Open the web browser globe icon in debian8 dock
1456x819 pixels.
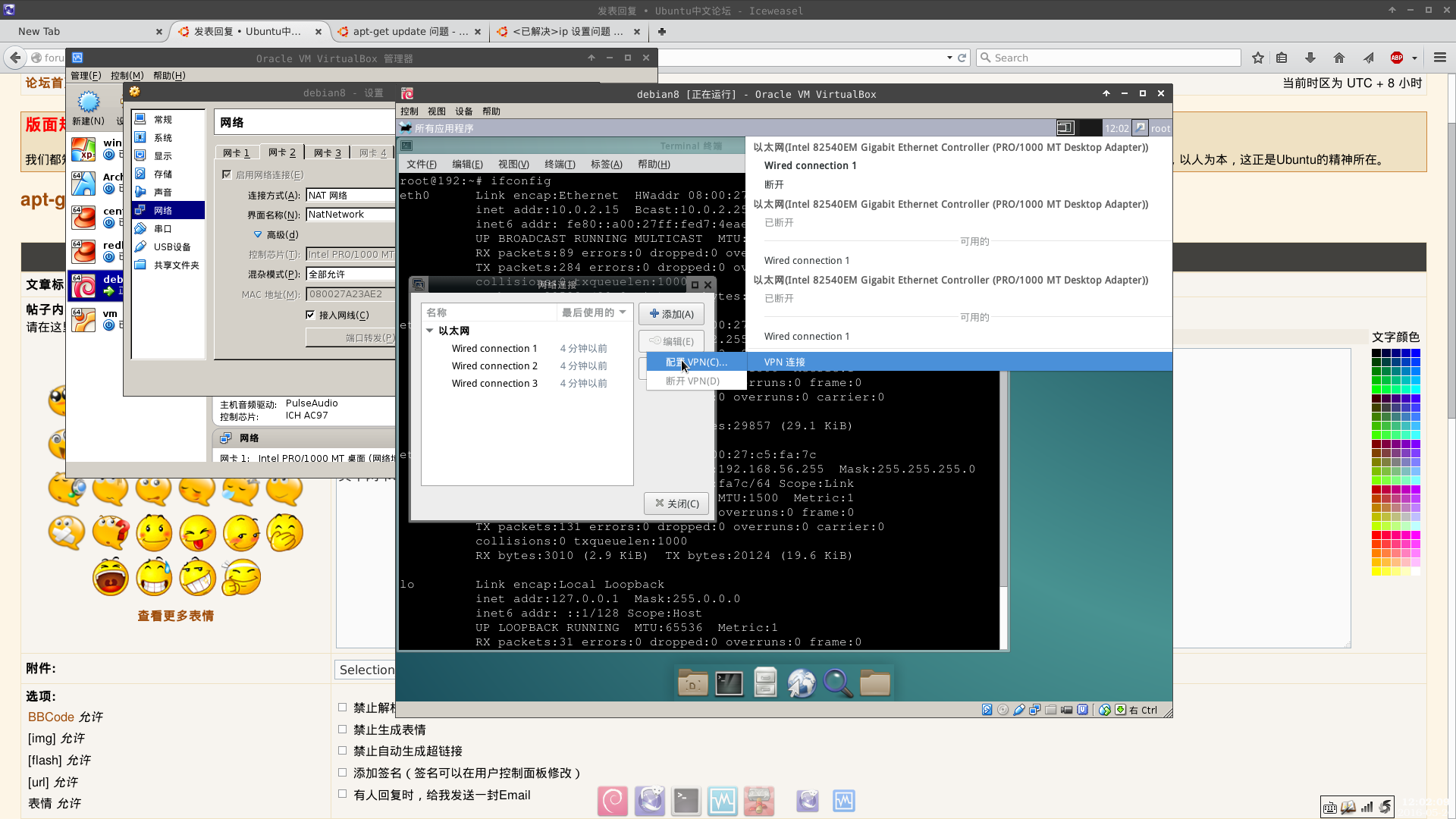click(x=802, y=683)
